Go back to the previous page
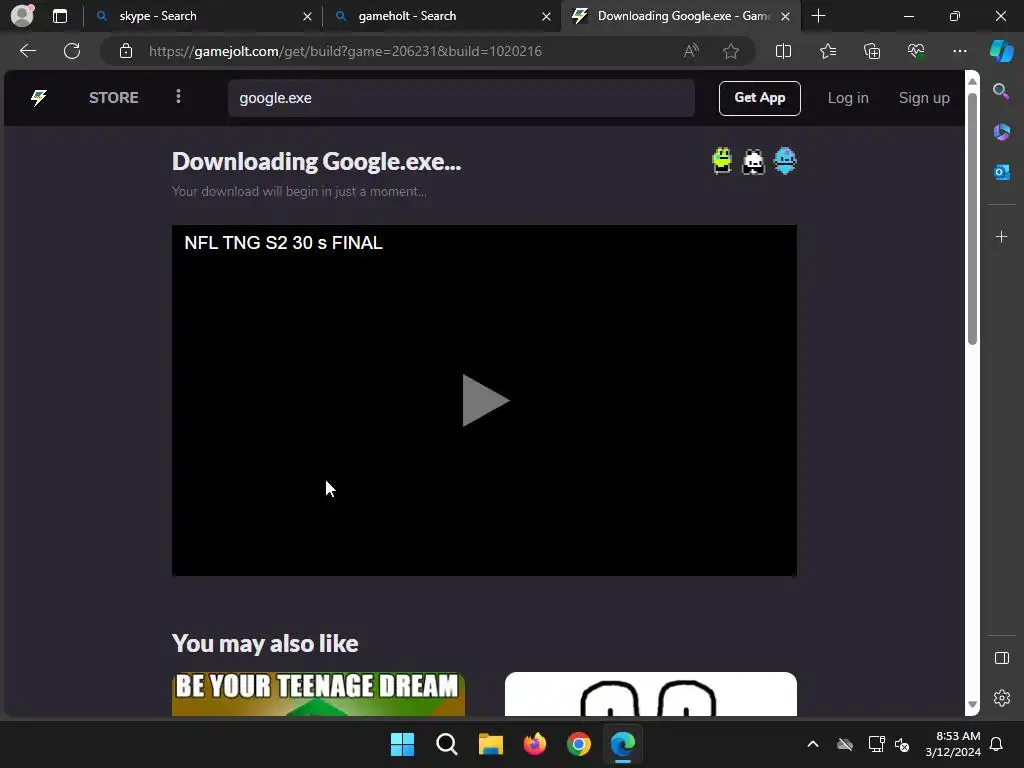Viewport: 1024px width, 768px height. click(28, 51)
